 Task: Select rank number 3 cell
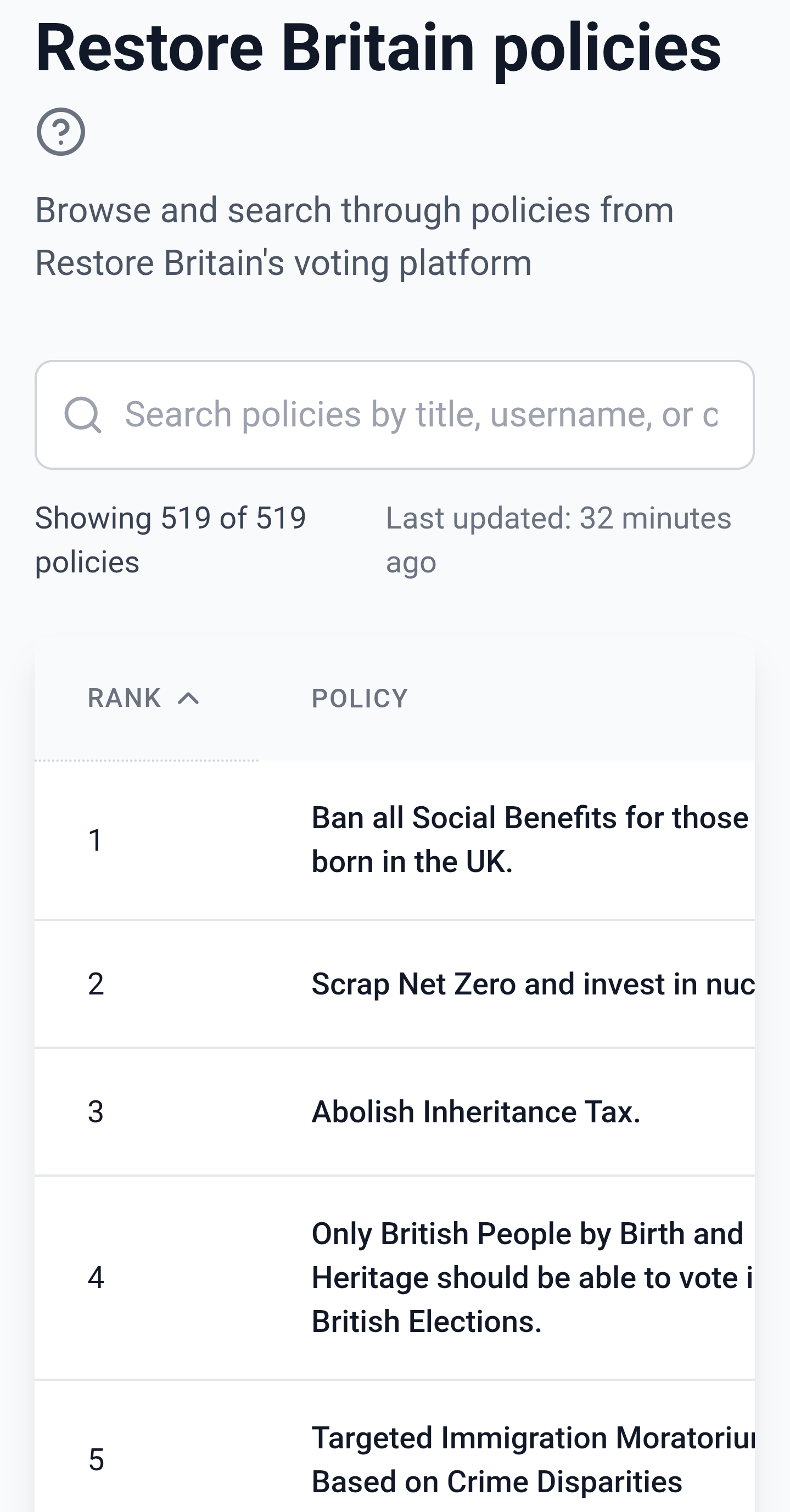96,1112
